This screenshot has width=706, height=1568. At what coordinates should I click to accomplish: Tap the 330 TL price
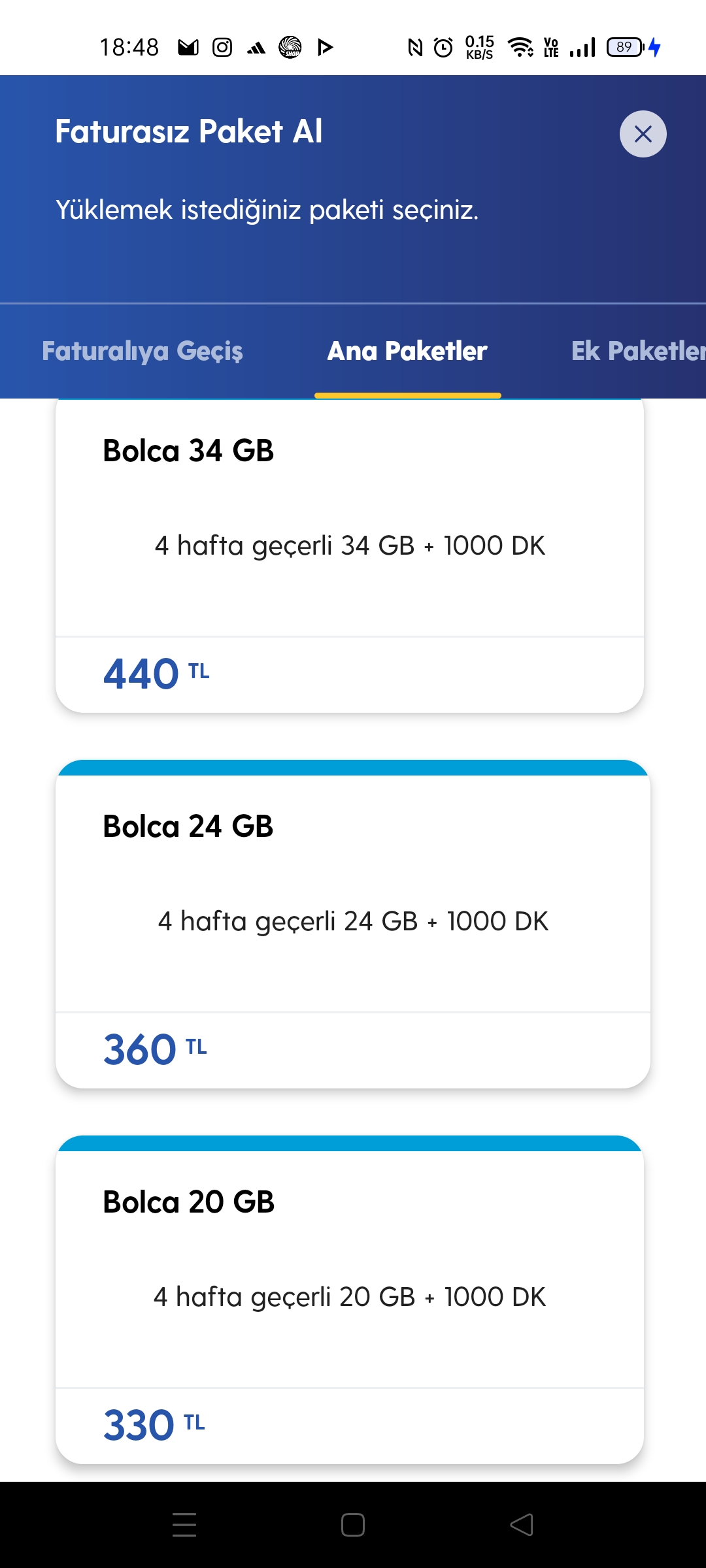pos(154,1424)
